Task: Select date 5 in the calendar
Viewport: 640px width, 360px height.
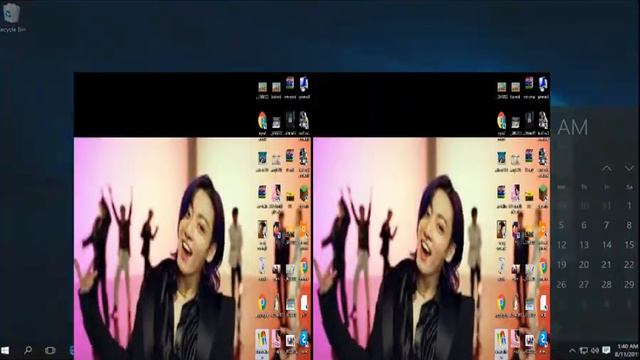Action: click(x=561, y=225)
